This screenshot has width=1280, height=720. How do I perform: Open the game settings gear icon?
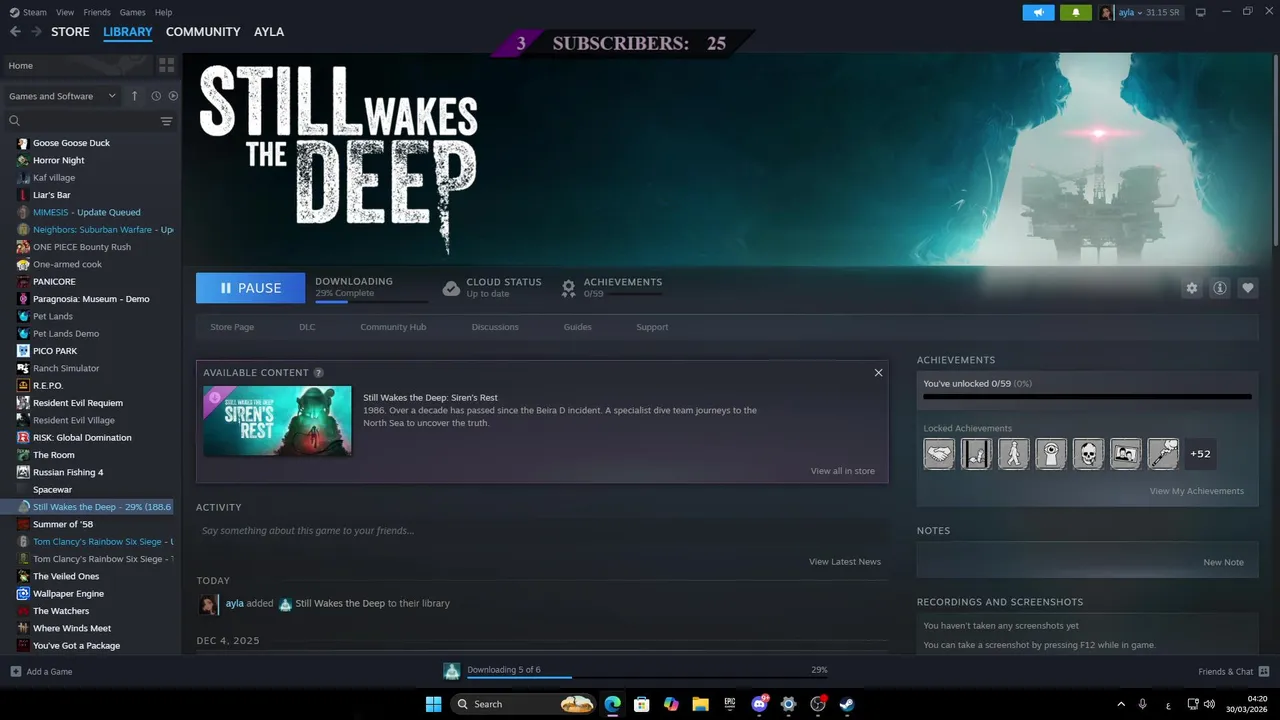coord(1192,288)
